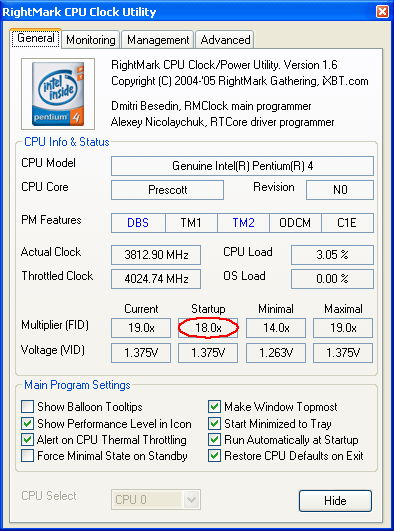Viewport: 394px width, 531px height.
Task: Click the window title bar text
Action: pos(79,12)
